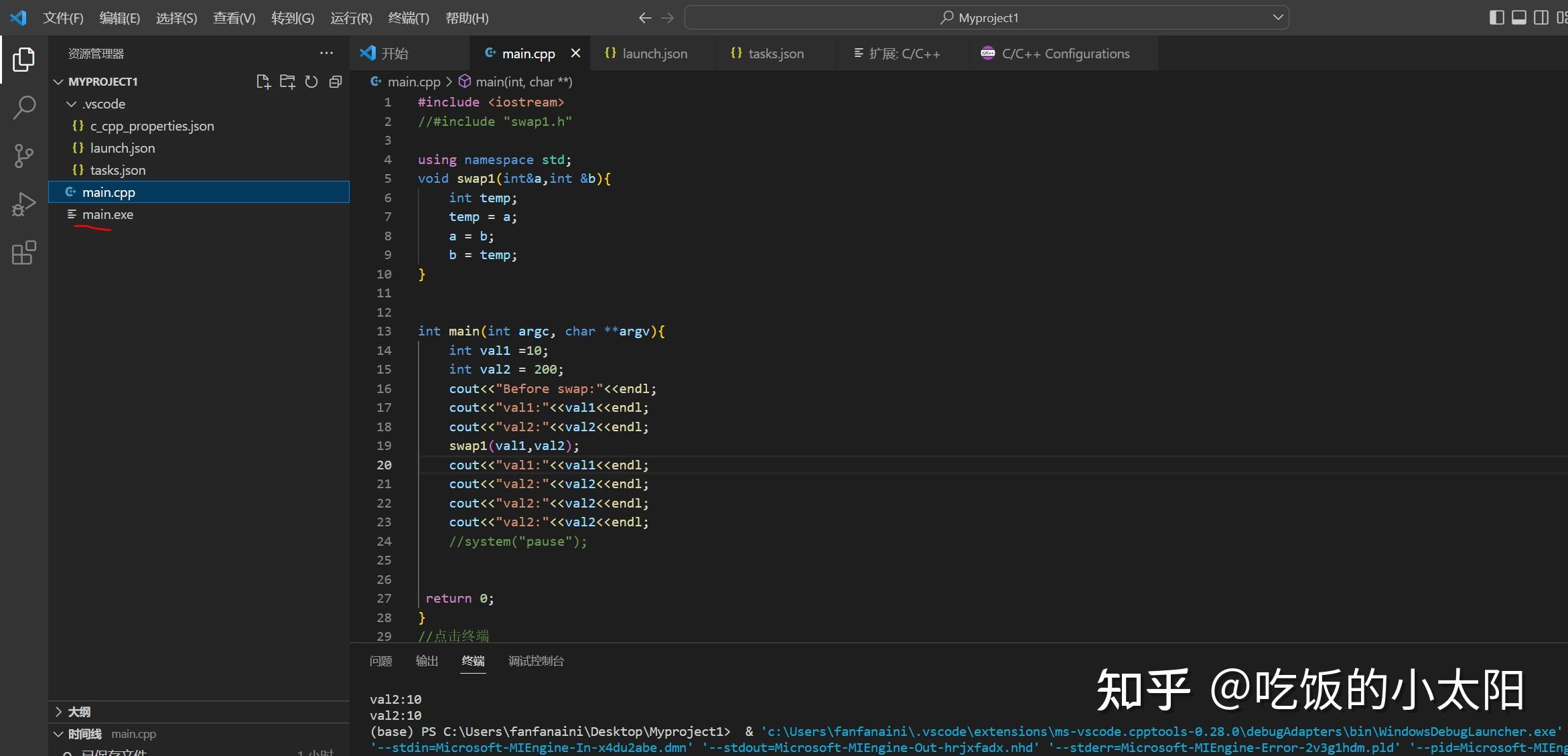The width and height of the screenshot is (1568, 756).
Task: Toggle the secondary side bar layout icon
Action: (1541, 17)
